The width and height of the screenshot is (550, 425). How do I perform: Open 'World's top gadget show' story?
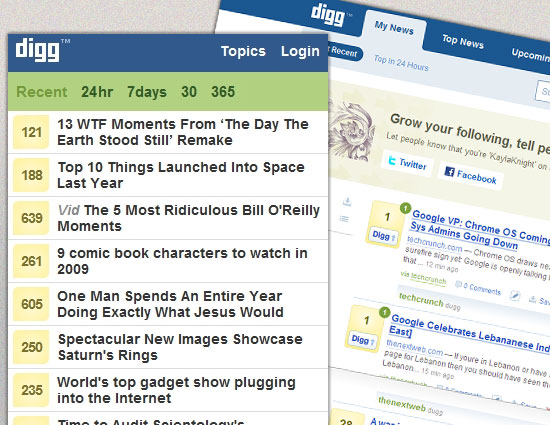click(176, 390)
